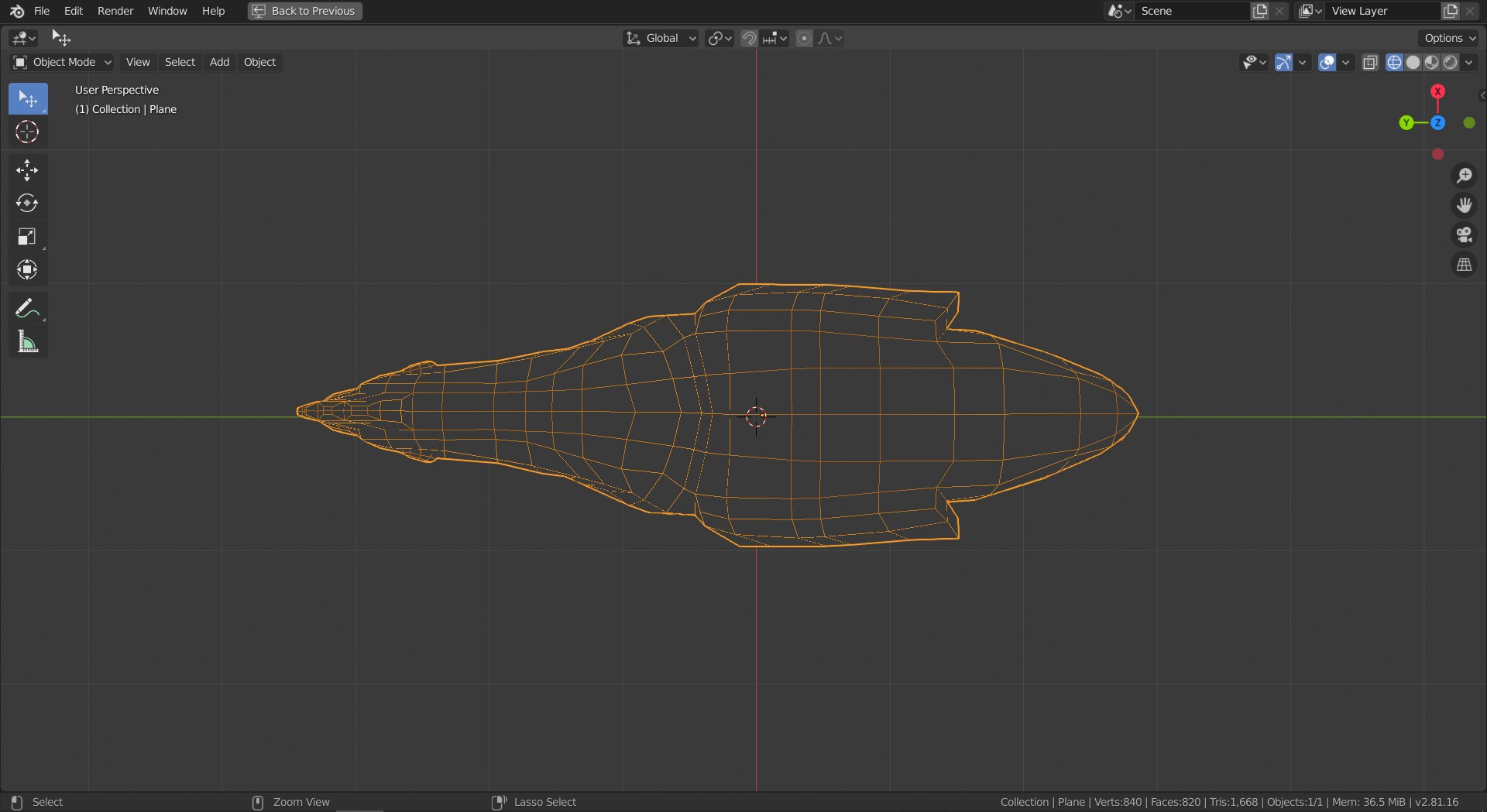This screenshot has height=812, width=1487.
Task: Switch to wireframe shading
Action: pos(1394,63)
